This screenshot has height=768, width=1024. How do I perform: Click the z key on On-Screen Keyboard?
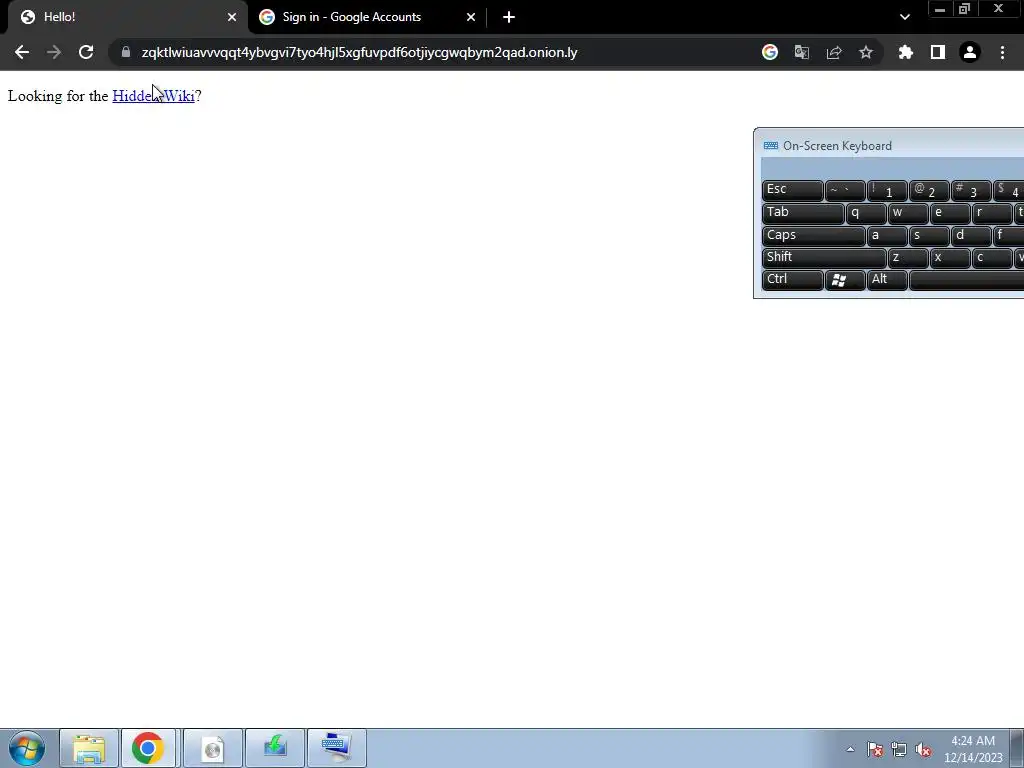coord(907,258)
